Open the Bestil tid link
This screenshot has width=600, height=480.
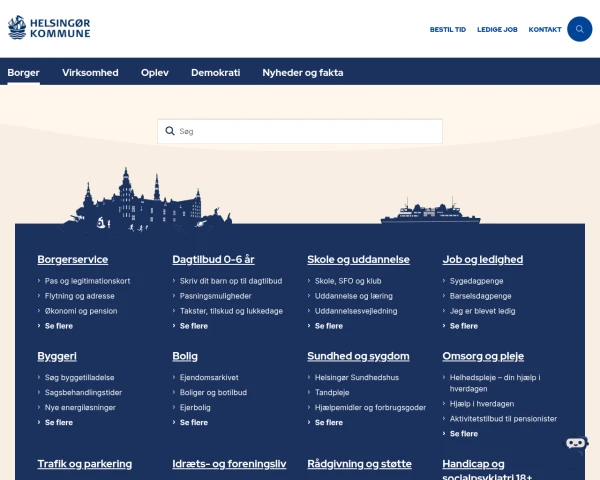click(x=448, y=29)
